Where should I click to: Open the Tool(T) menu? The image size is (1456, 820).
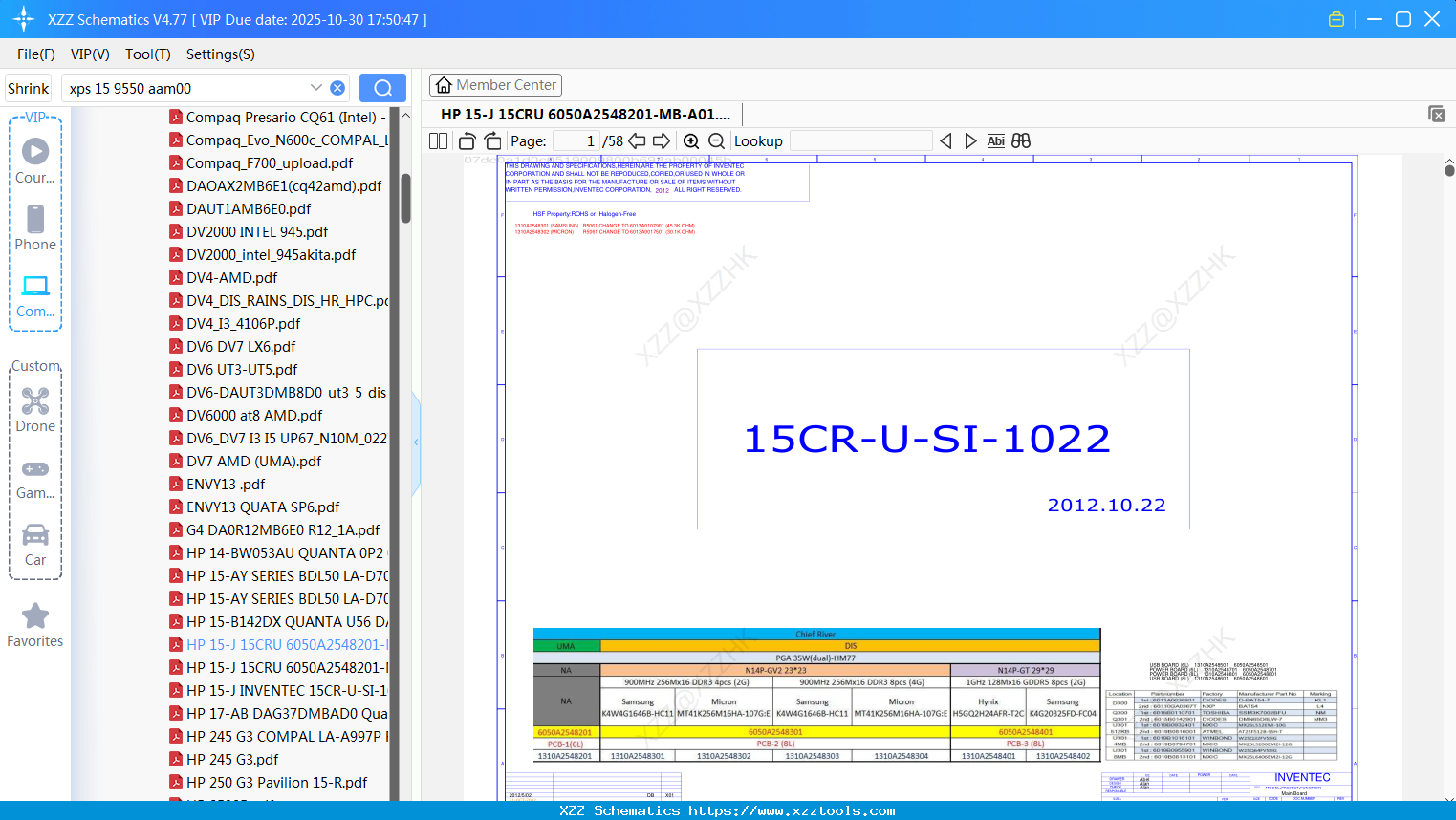click(148, 54)
